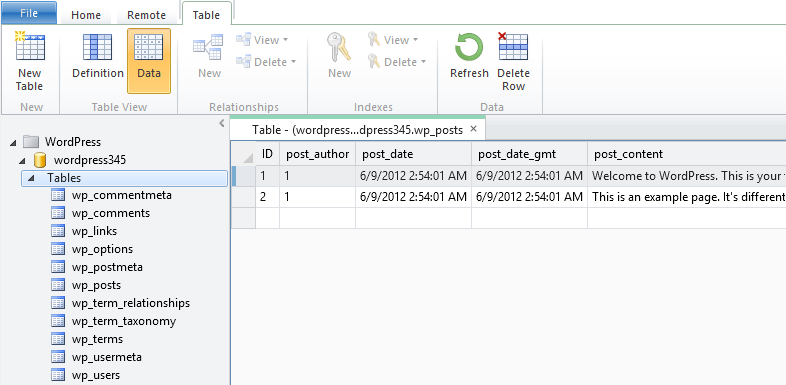Switch to the Home ribbon tab
786x385 pixels.
pos(86,15)
